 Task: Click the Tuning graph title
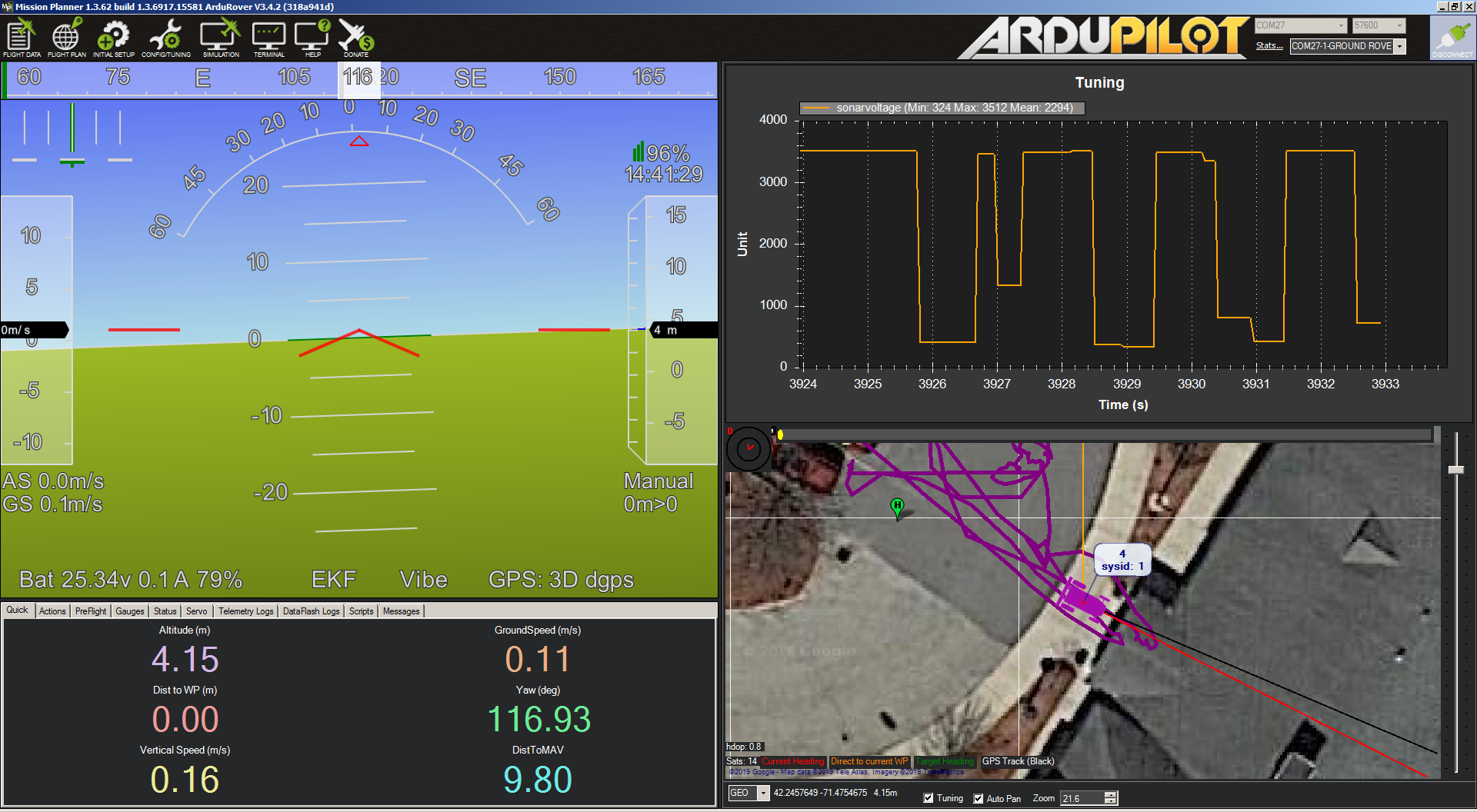coord(1099,82)
